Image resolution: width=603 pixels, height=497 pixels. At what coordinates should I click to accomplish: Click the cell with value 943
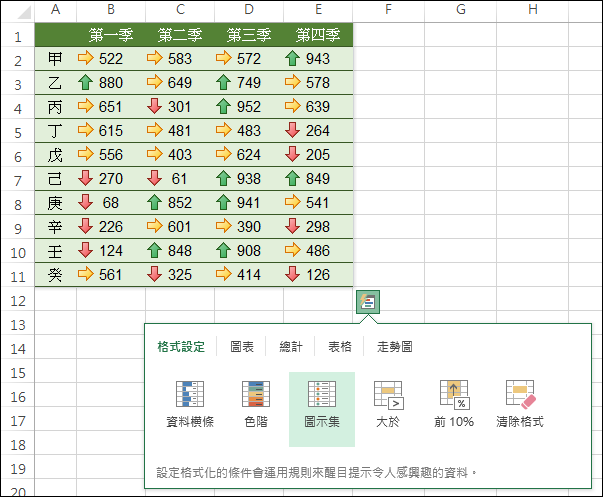318,59
